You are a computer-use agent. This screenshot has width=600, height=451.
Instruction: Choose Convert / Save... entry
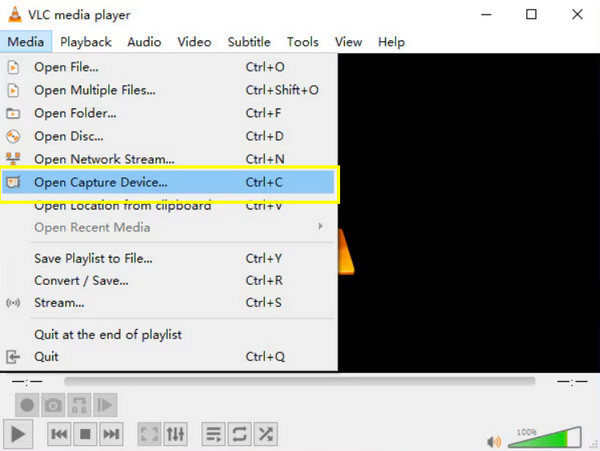168,280
